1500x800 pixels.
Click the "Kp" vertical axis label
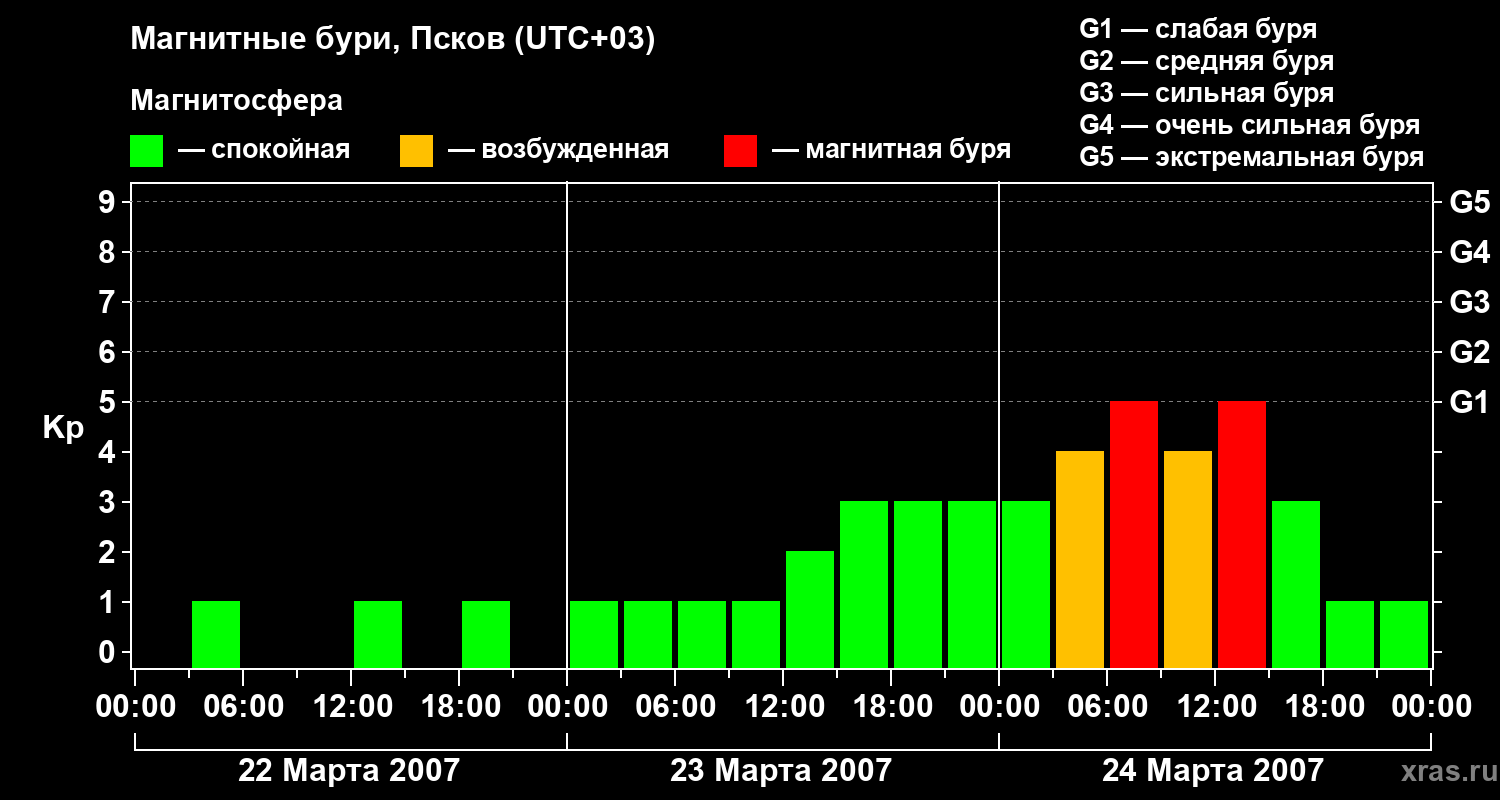pos(63,429)
